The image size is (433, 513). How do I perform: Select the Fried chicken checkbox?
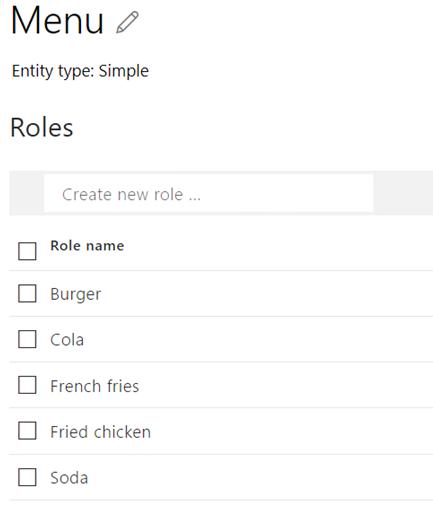point(27,431)
